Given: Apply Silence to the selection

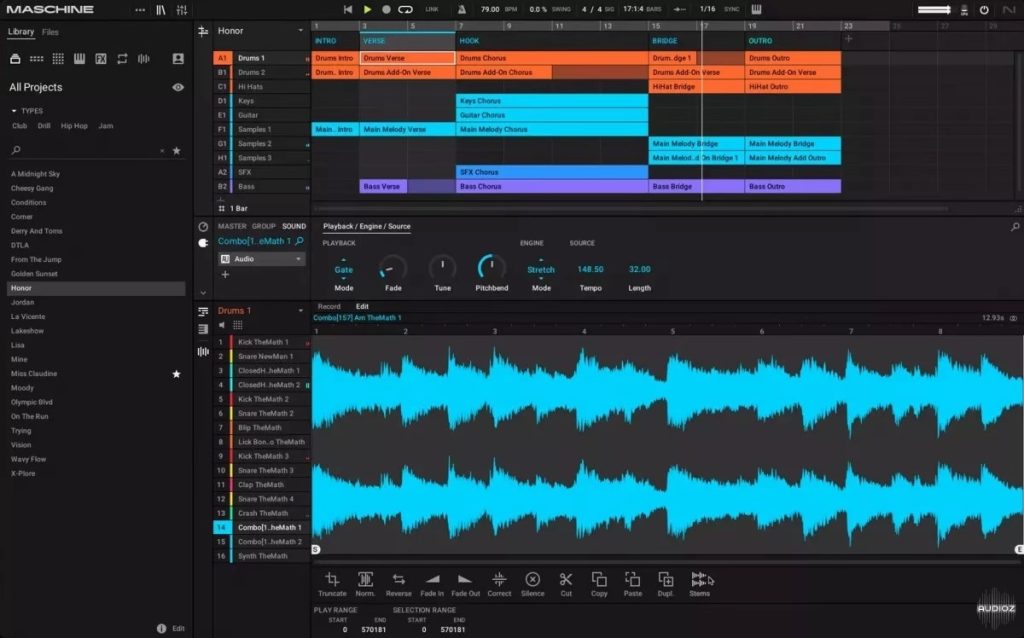Looking at the screenshot, I should click(x=532, y=579).
